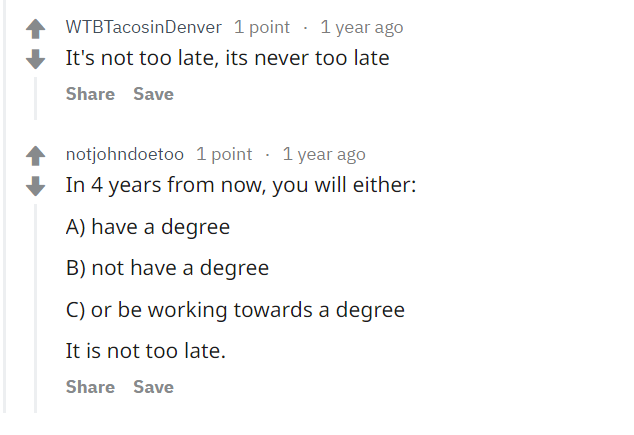634x435 pixels.
Task: Upvote the notjohndoetoo comment
Action: point(36,156)
